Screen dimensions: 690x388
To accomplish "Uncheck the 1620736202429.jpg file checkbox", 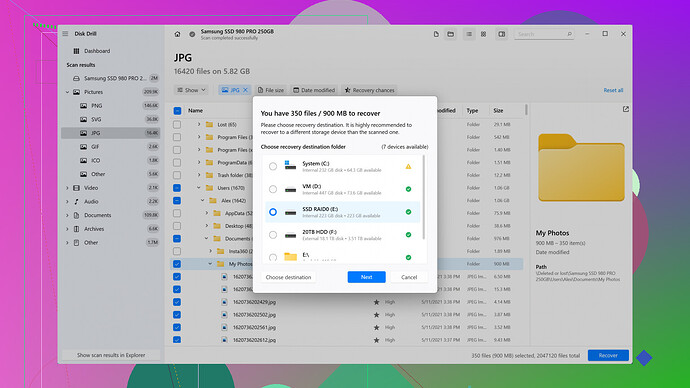I will 177,302.
